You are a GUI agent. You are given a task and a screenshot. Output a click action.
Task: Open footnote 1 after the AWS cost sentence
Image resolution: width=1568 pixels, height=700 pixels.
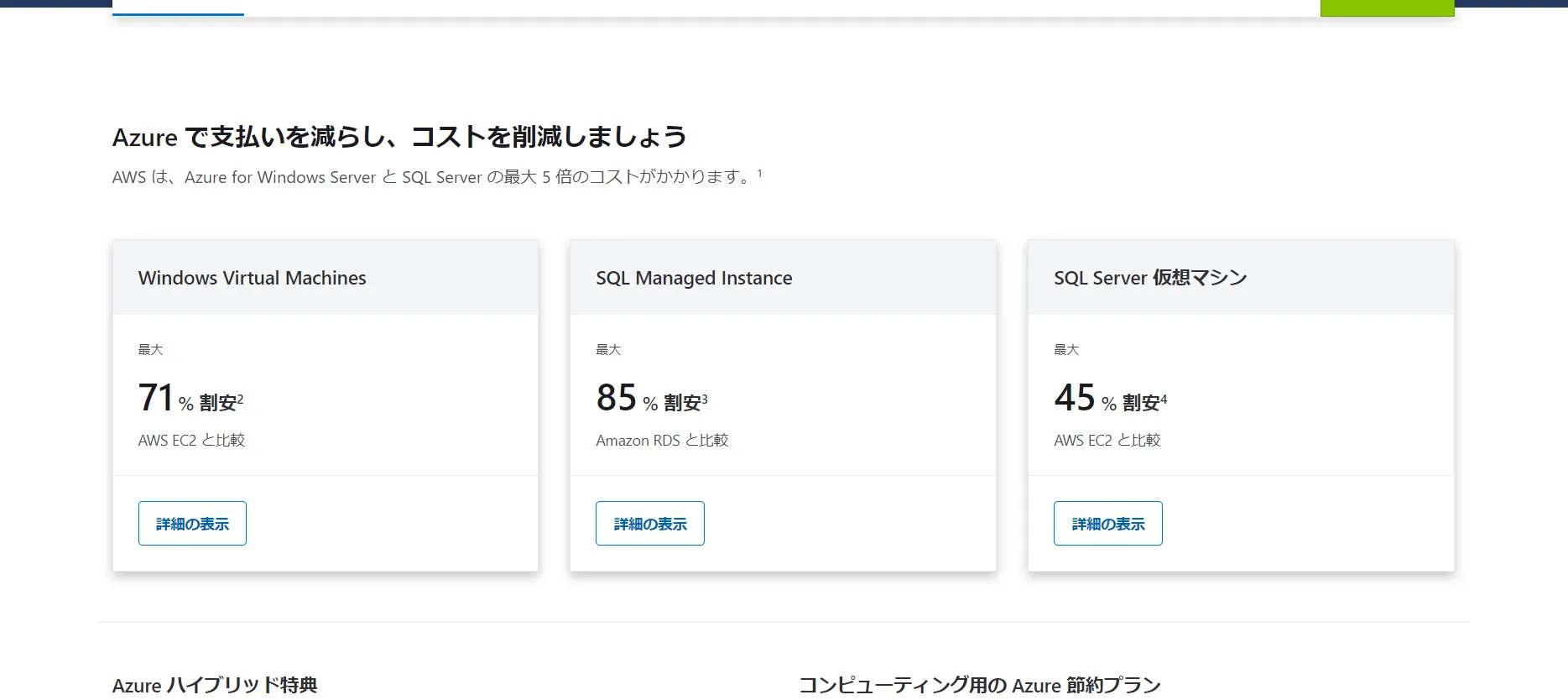coord(760,173)
